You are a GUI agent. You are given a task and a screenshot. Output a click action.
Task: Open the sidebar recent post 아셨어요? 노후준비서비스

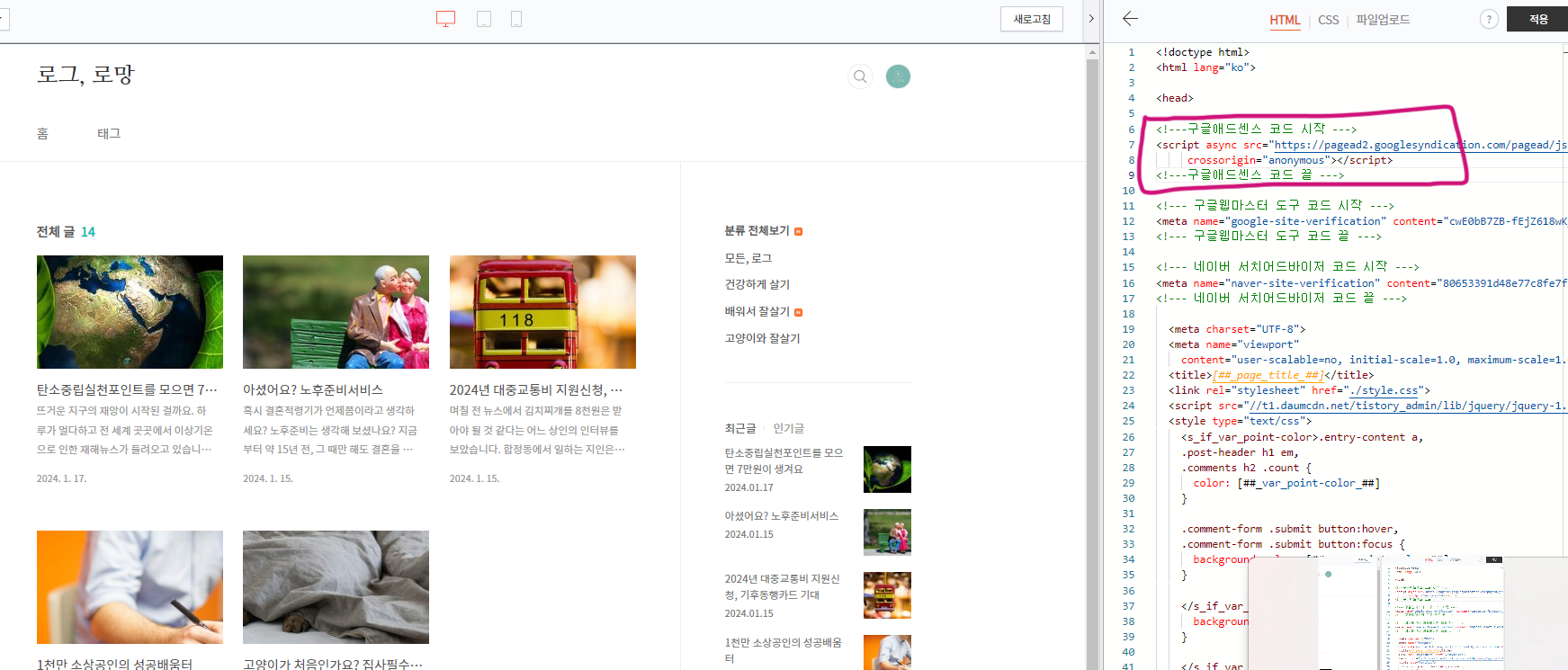pyautogui.click(x=782, y=515)
